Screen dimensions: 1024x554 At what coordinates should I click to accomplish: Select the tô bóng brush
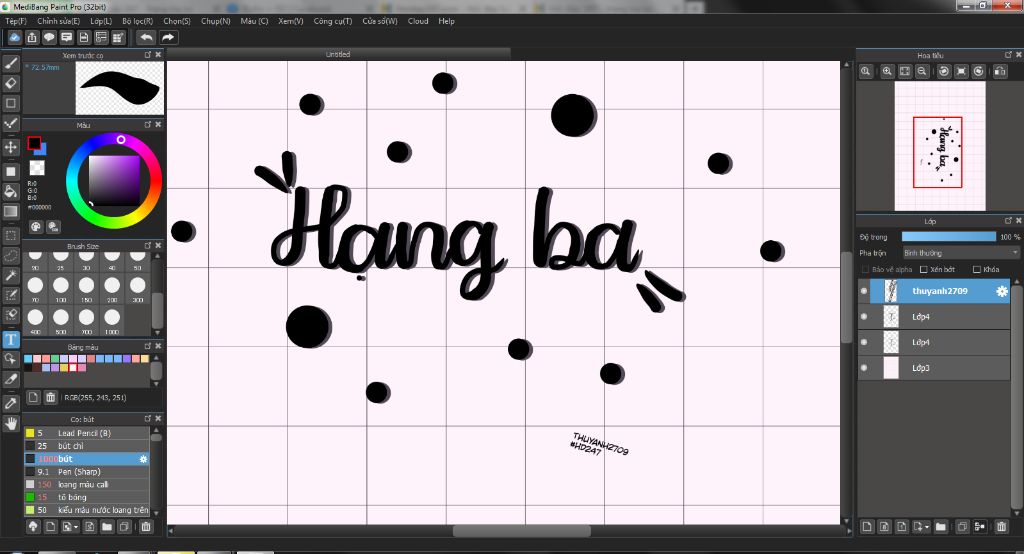tap(87, 497)
